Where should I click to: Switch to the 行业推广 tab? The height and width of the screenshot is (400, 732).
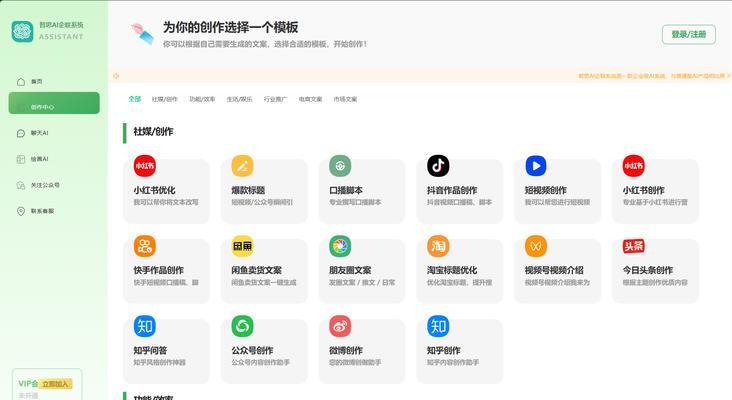click(x=275, y=99)
